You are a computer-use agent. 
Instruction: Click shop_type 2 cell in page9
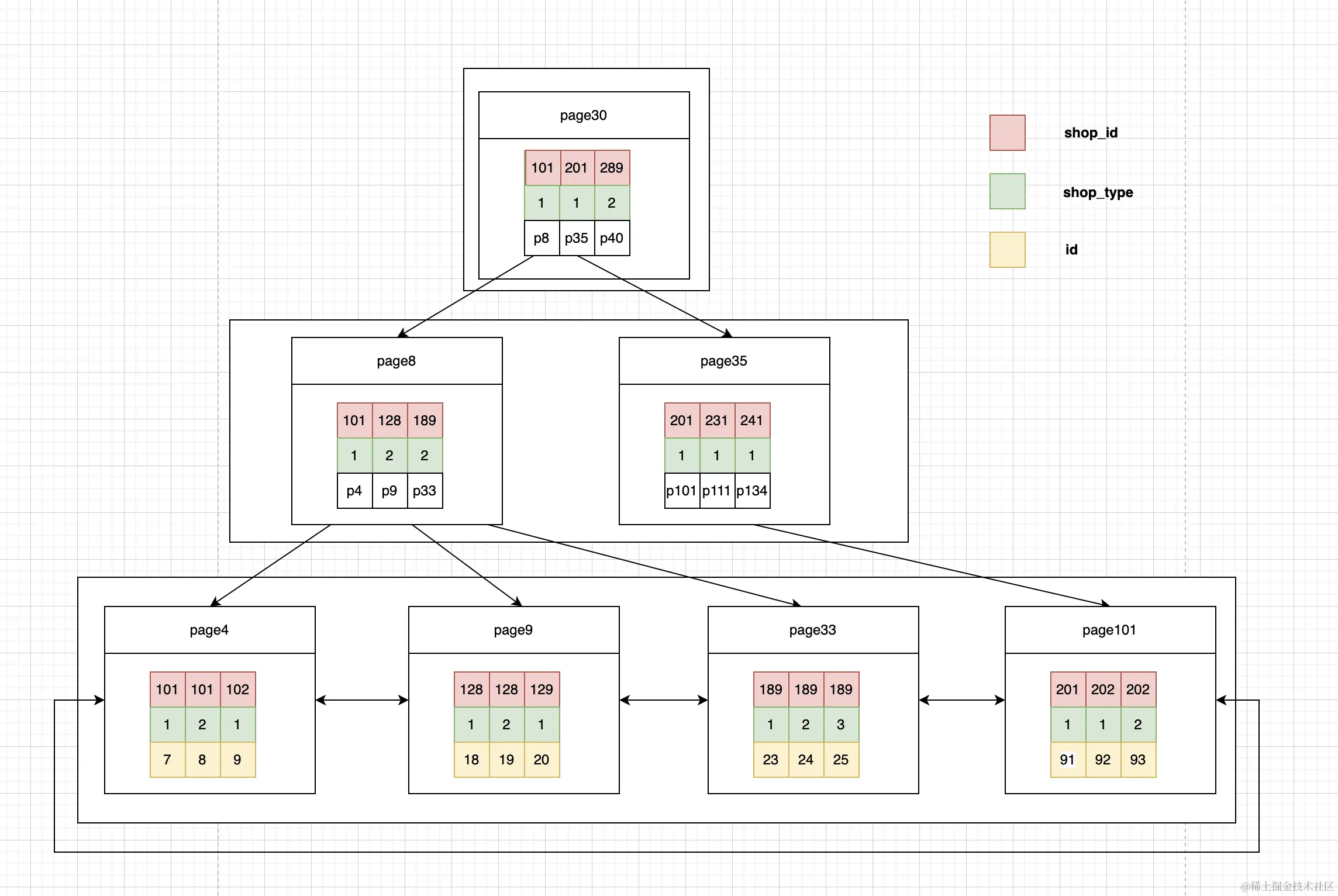coord(507,725)
